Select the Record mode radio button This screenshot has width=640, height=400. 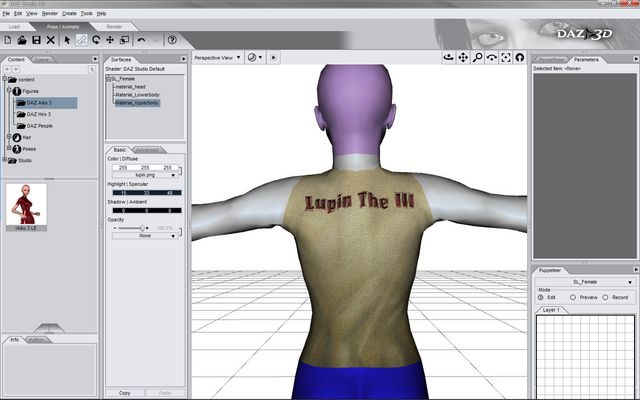[605, 298]
